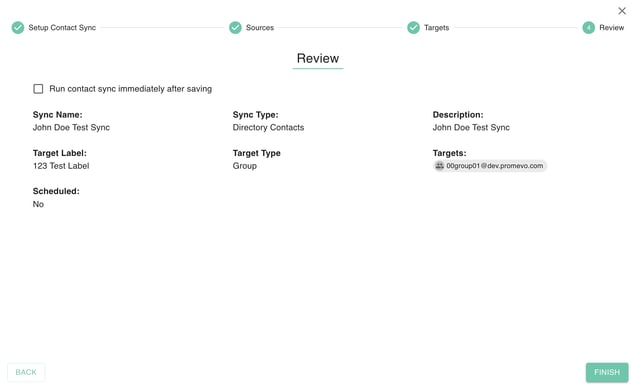Viewport: 635px width, 384px height.
Task: Click the Target Label: field label
Action: click(x=60, y=153)
